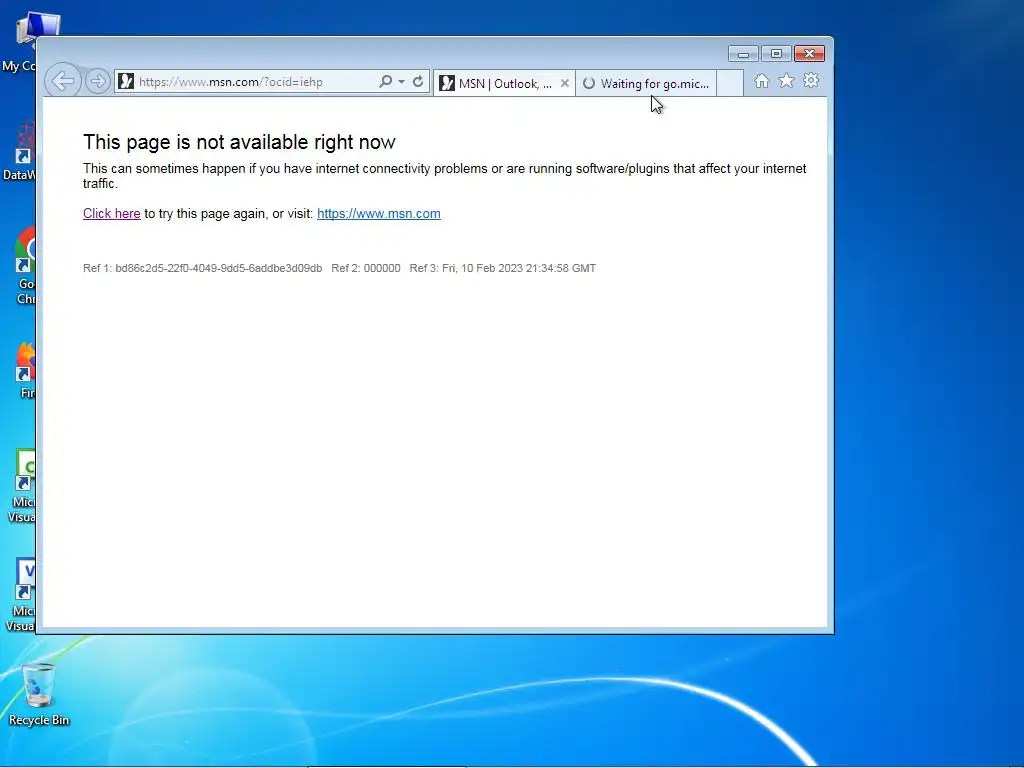Maximize the Internet Explorer window
Screen dimensions: 1024x768
click(x=776, y=54)
